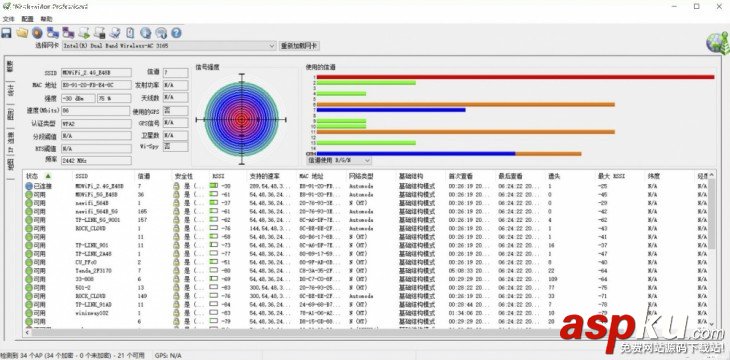
Task: Sort by the 安全性 column header
Action: (x=190, y=176)
